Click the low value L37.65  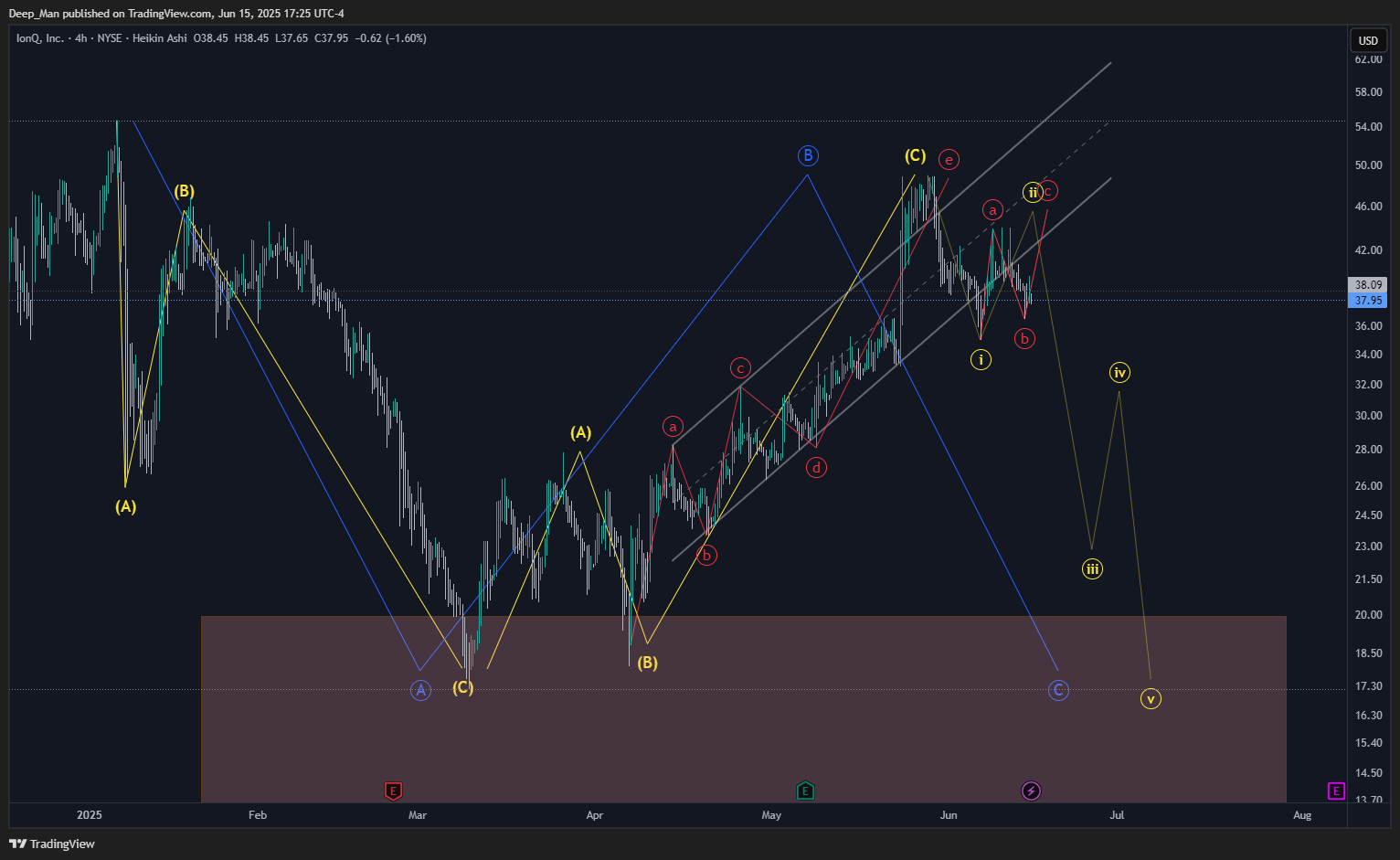tap(292, 38)
